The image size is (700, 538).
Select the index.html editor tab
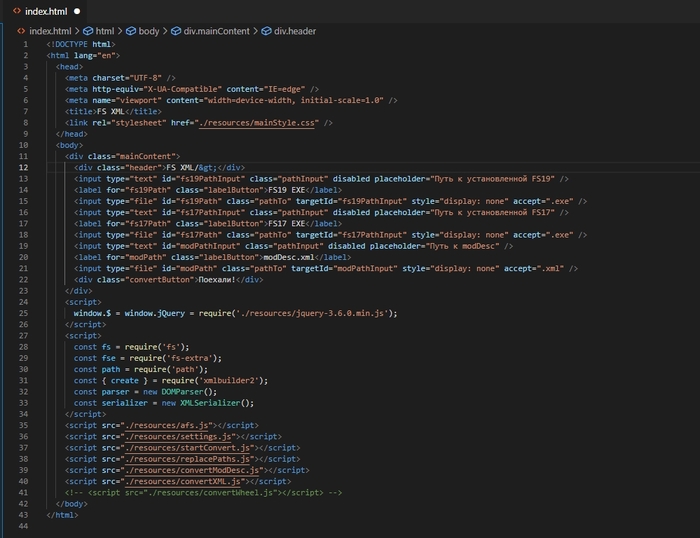(45, 10)
